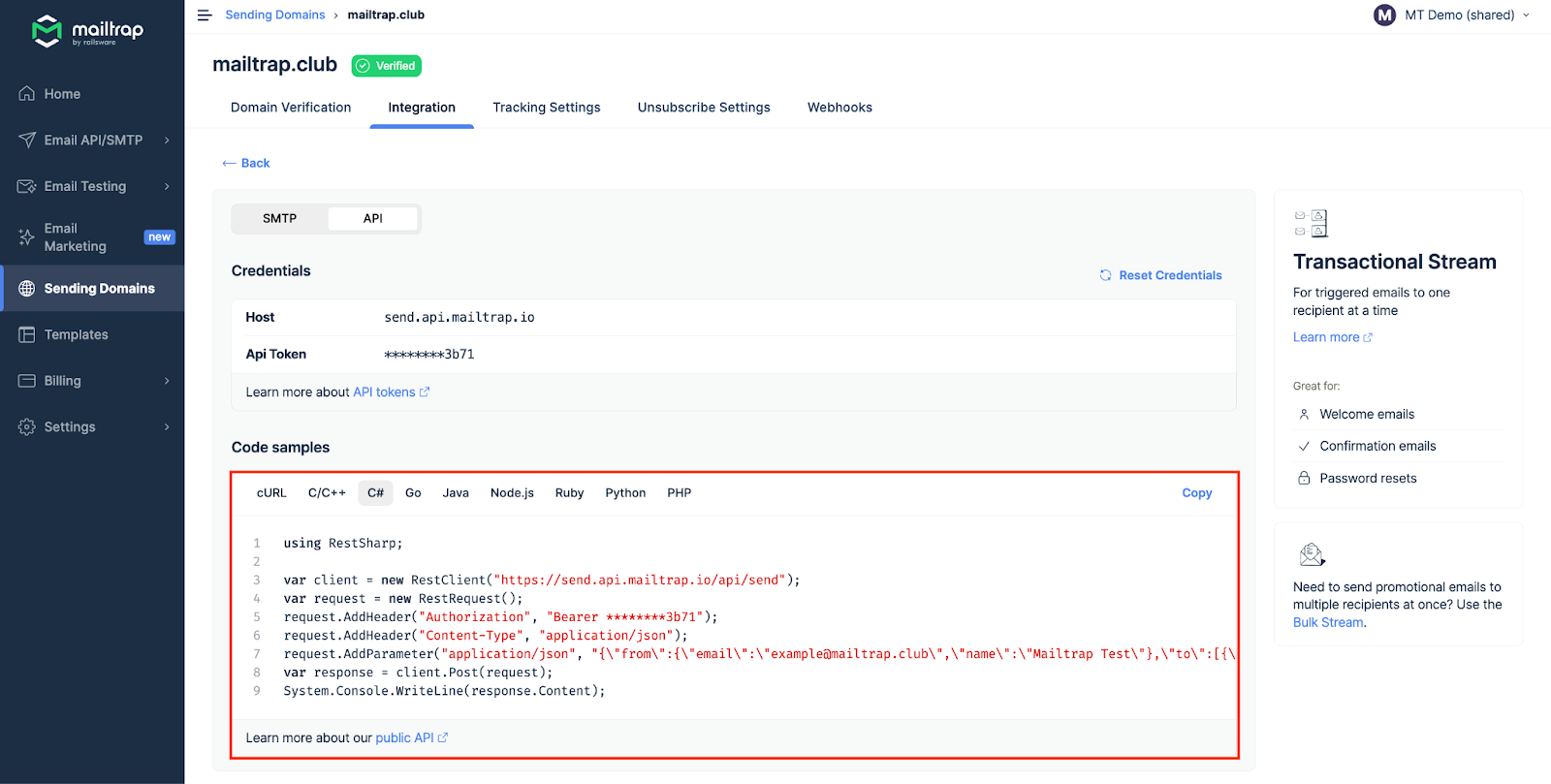Viewport: 1551px width, 784px height.
Task: Open the MT Demo account dropdown
Action: pos(1526,16)
